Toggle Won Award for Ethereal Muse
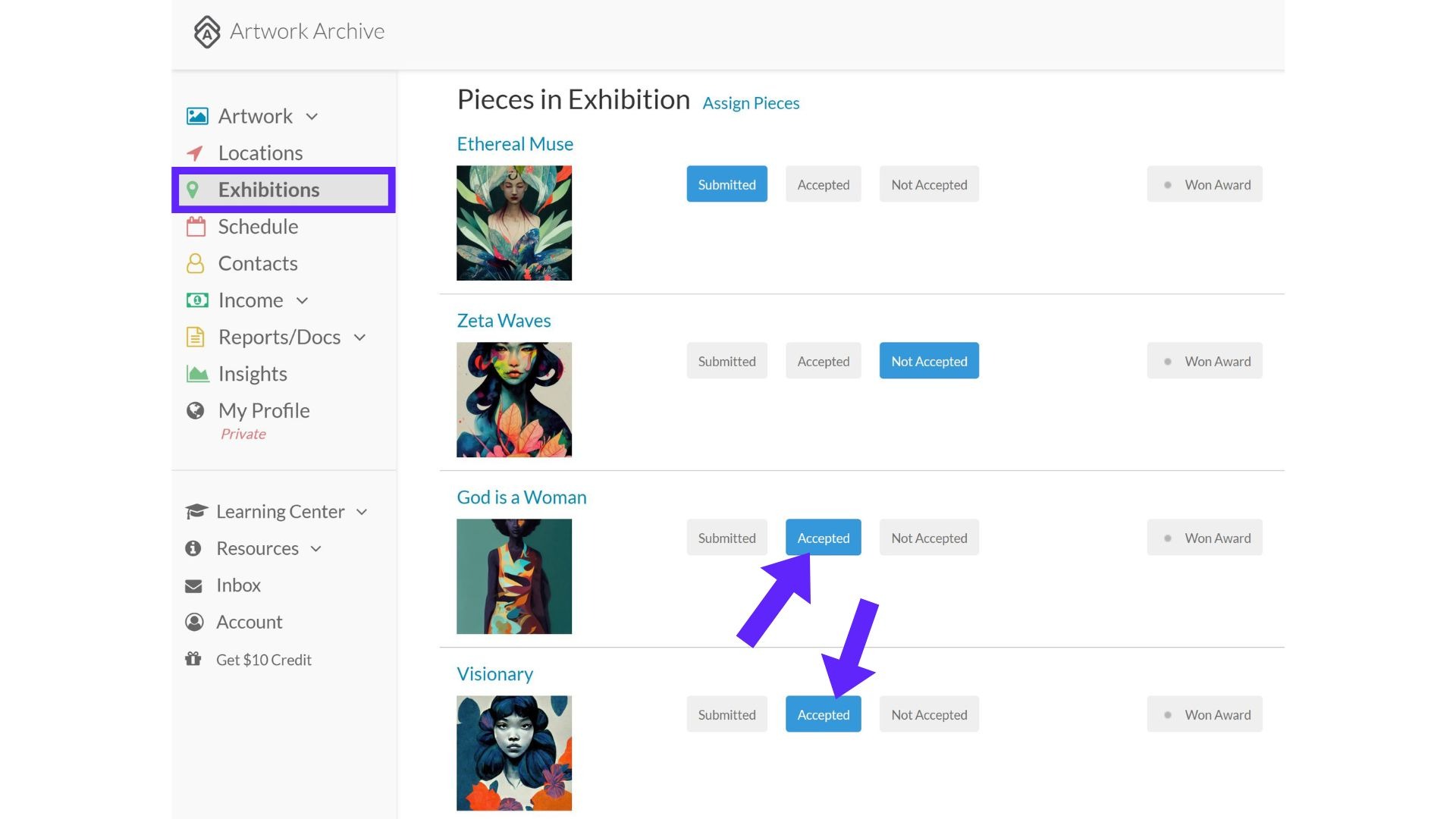The image size is (1456, 819). click(1204, 184)
